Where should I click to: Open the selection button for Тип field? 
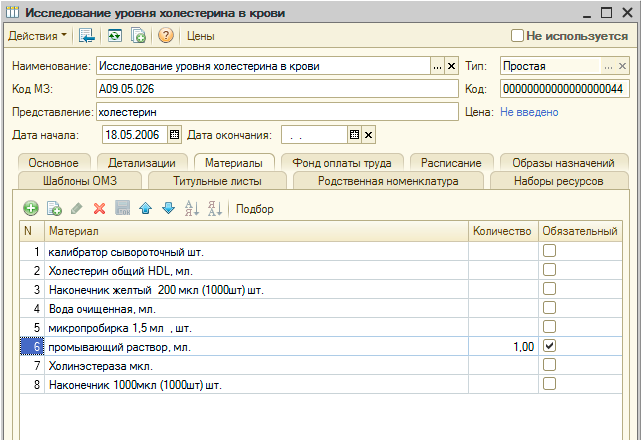pyautogui.click(x=607, y=66)
